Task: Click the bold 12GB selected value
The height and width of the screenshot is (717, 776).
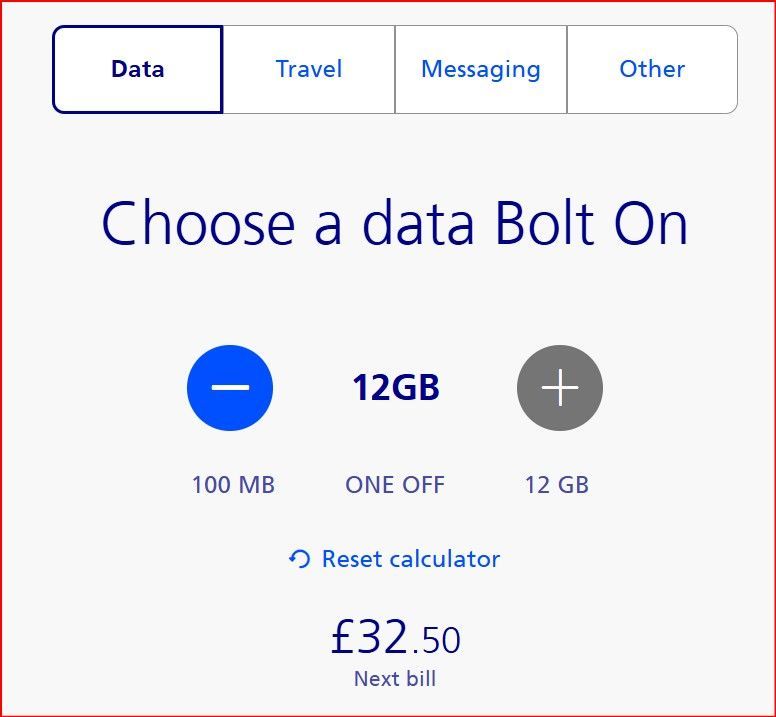Action: coord(395,387)
